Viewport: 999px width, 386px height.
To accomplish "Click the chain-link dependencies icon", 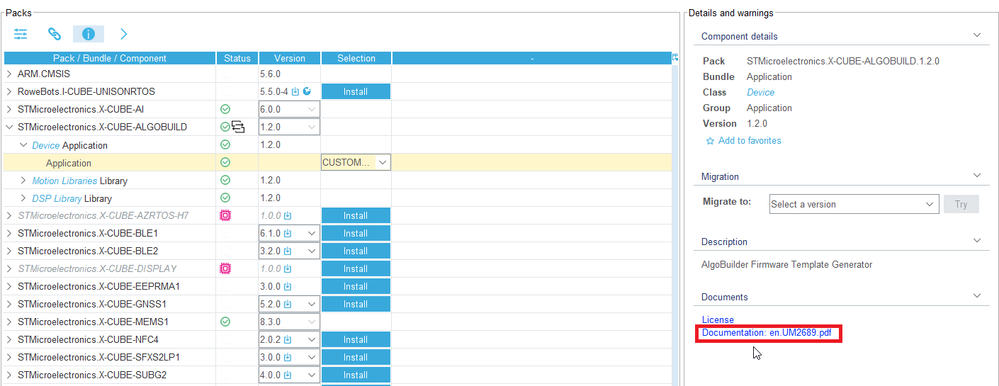I will tap(55, 34).
